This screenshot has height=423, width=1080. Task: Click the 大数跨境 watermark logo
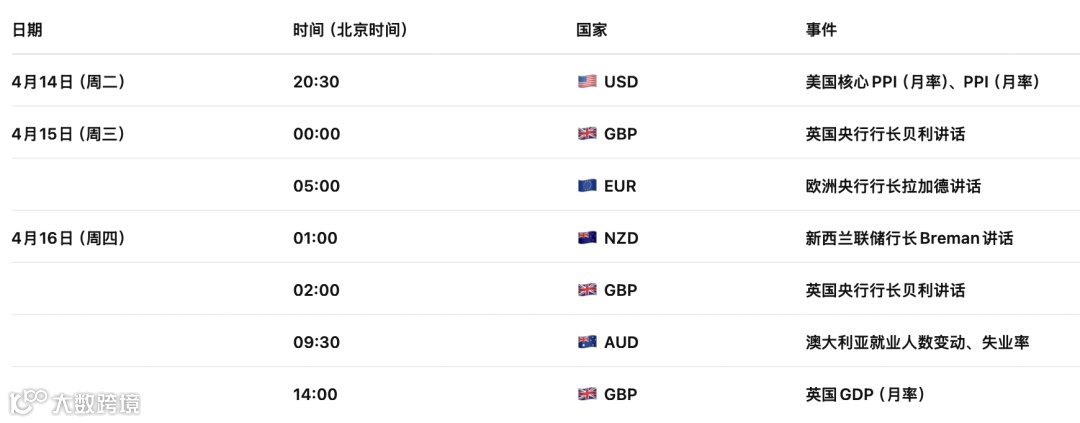75,402
